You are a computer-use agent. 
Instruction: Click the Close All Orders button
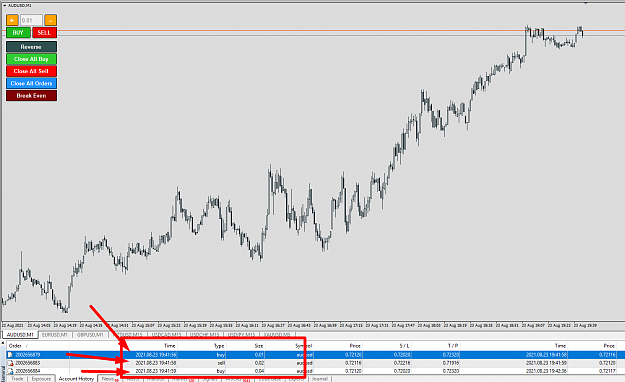coord(31,83)
